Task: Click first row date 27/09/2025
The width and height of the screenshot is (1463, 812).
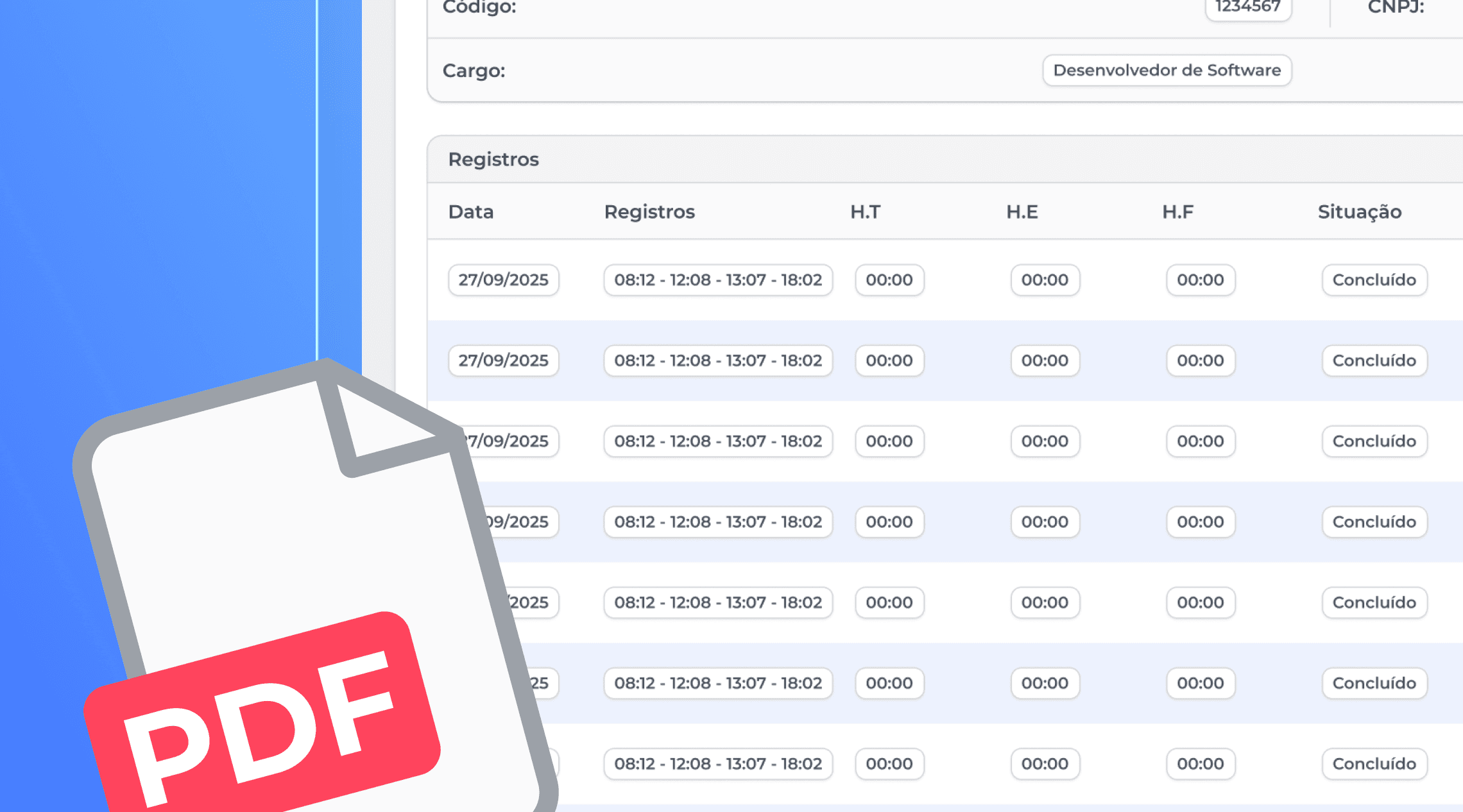Action: click(x=503, y=280)
